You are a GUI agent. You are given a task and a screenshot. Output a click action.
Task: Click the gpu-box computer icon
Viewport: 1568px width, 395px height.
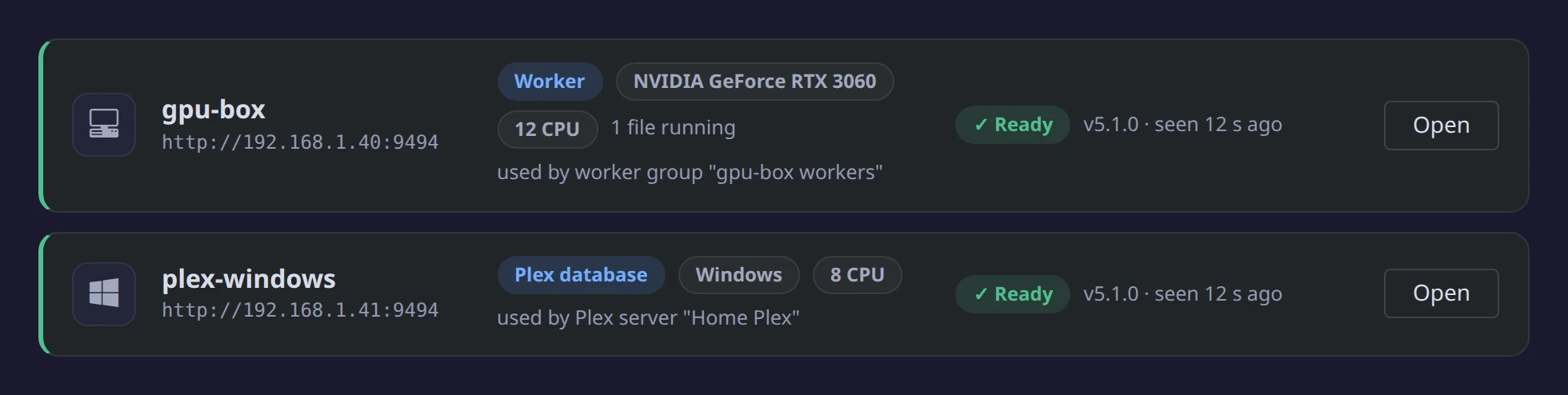tap(104, 125)
